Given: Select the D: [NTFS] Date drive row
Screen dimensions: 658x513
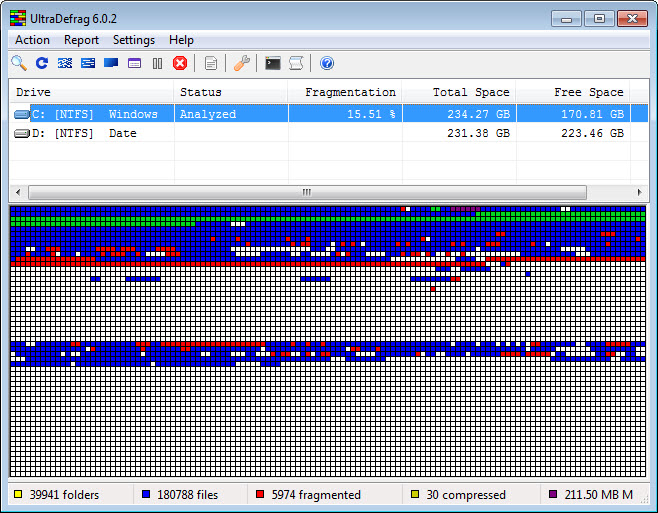Looking at the screenshot, I should tap(329, 133).
